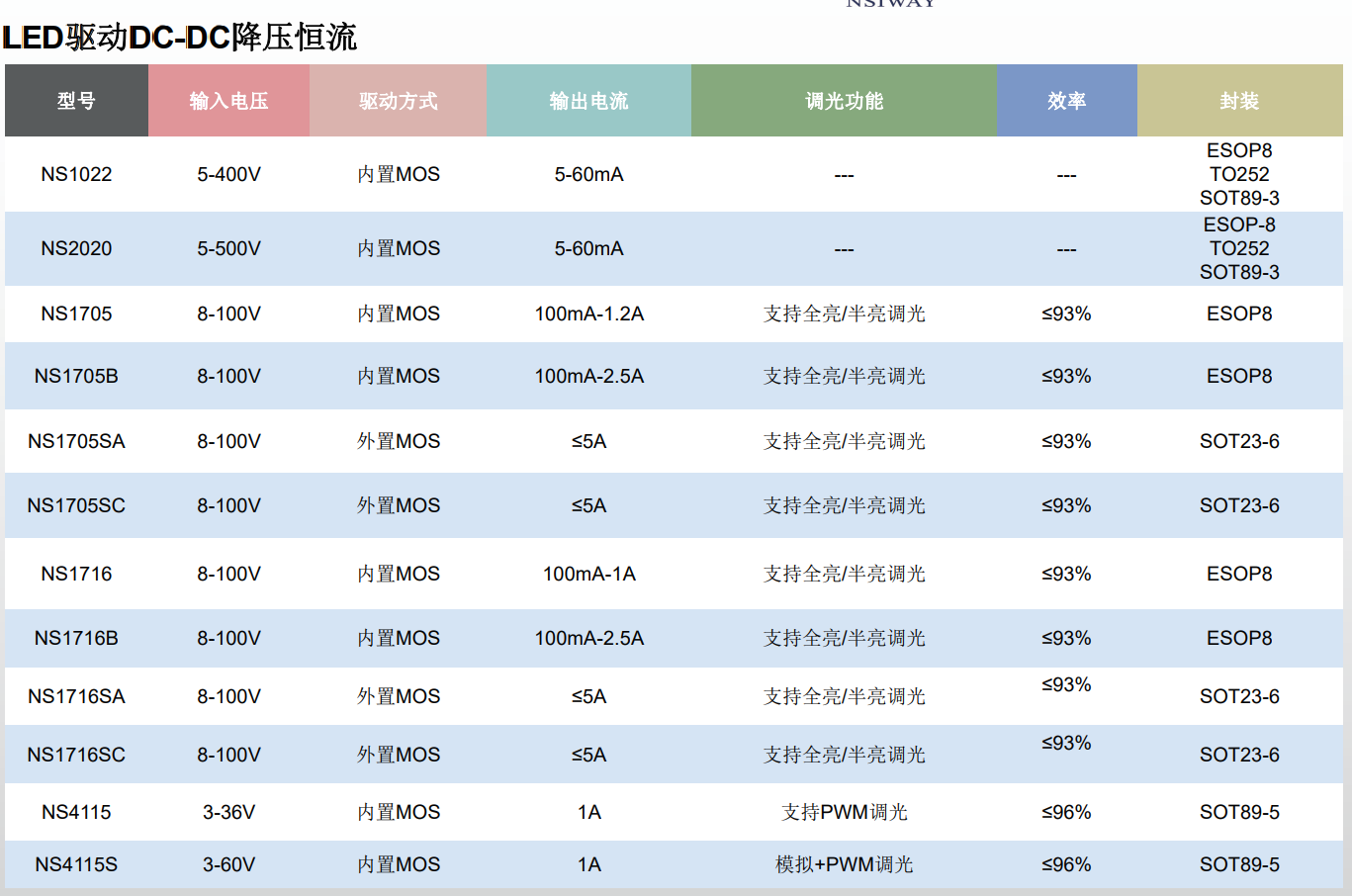This screenshot has width=1352, height=896.
Task: Click 'TO252' in NS1022 row
Action: [1239, 174]
